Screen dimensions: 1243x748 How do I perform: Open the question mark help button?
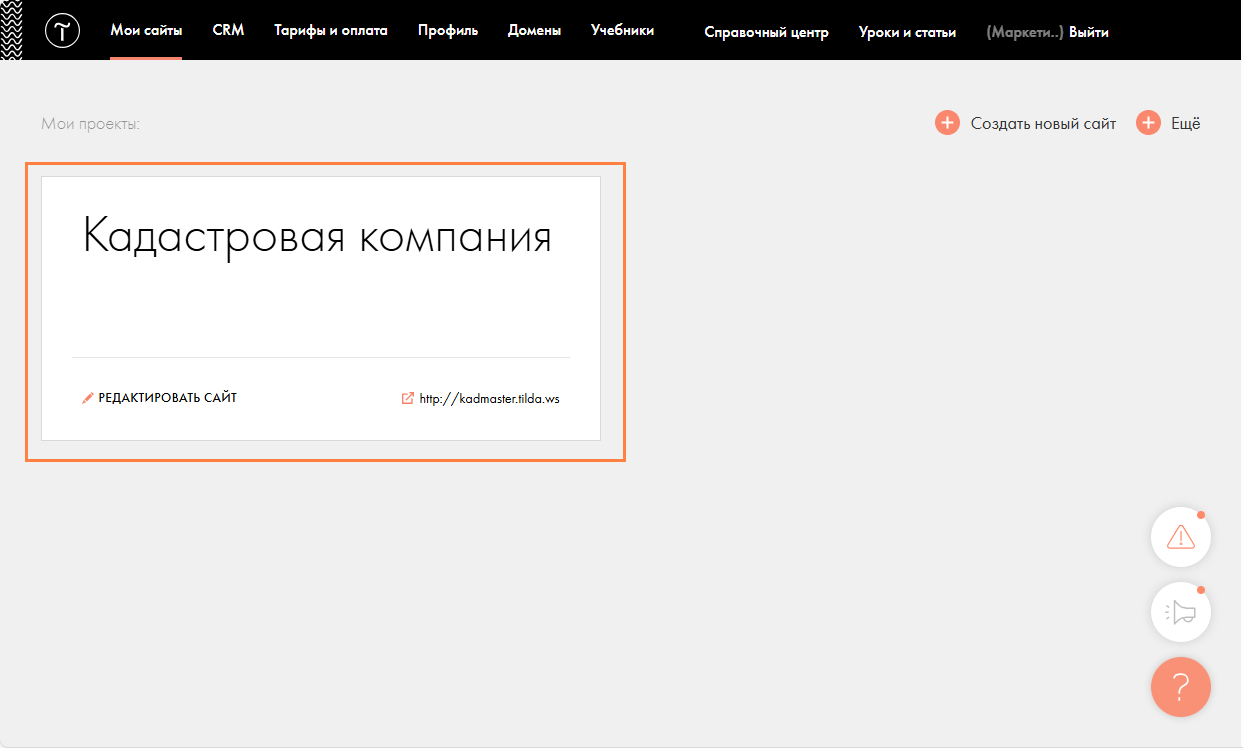pos(1180,687)
